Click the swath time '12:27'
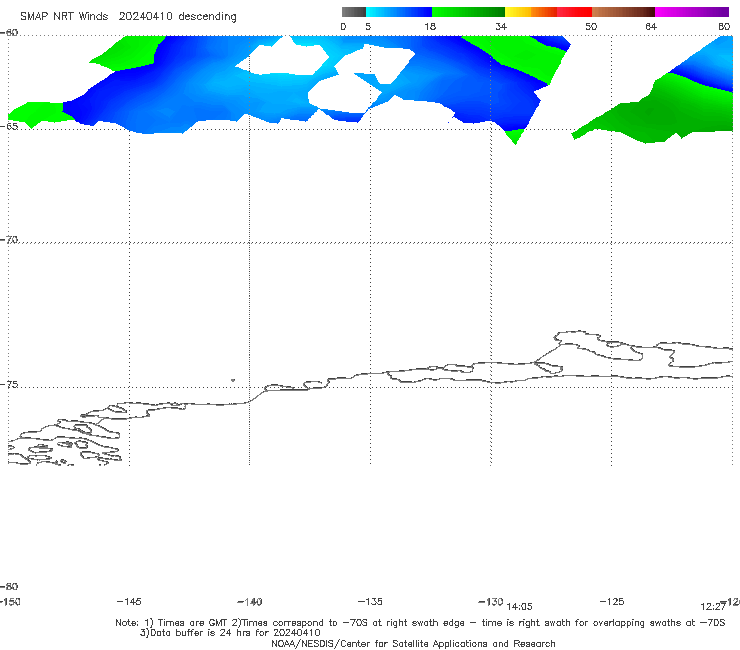Screen dimensions: 740x650 [x=713, y=607]
